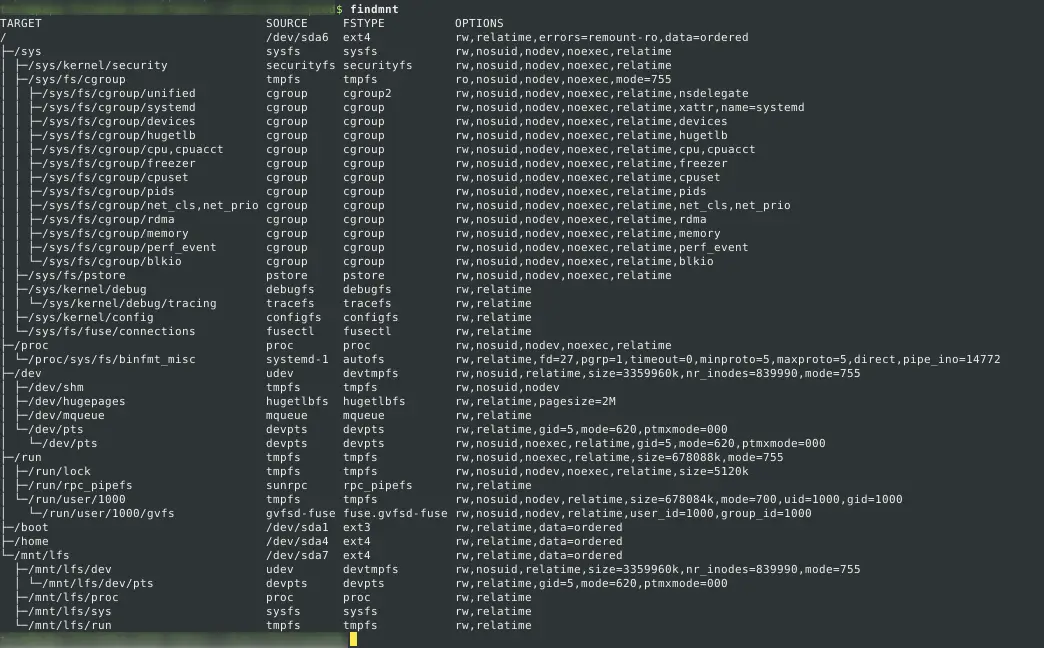Click the /run/lock target

(59, 471)
